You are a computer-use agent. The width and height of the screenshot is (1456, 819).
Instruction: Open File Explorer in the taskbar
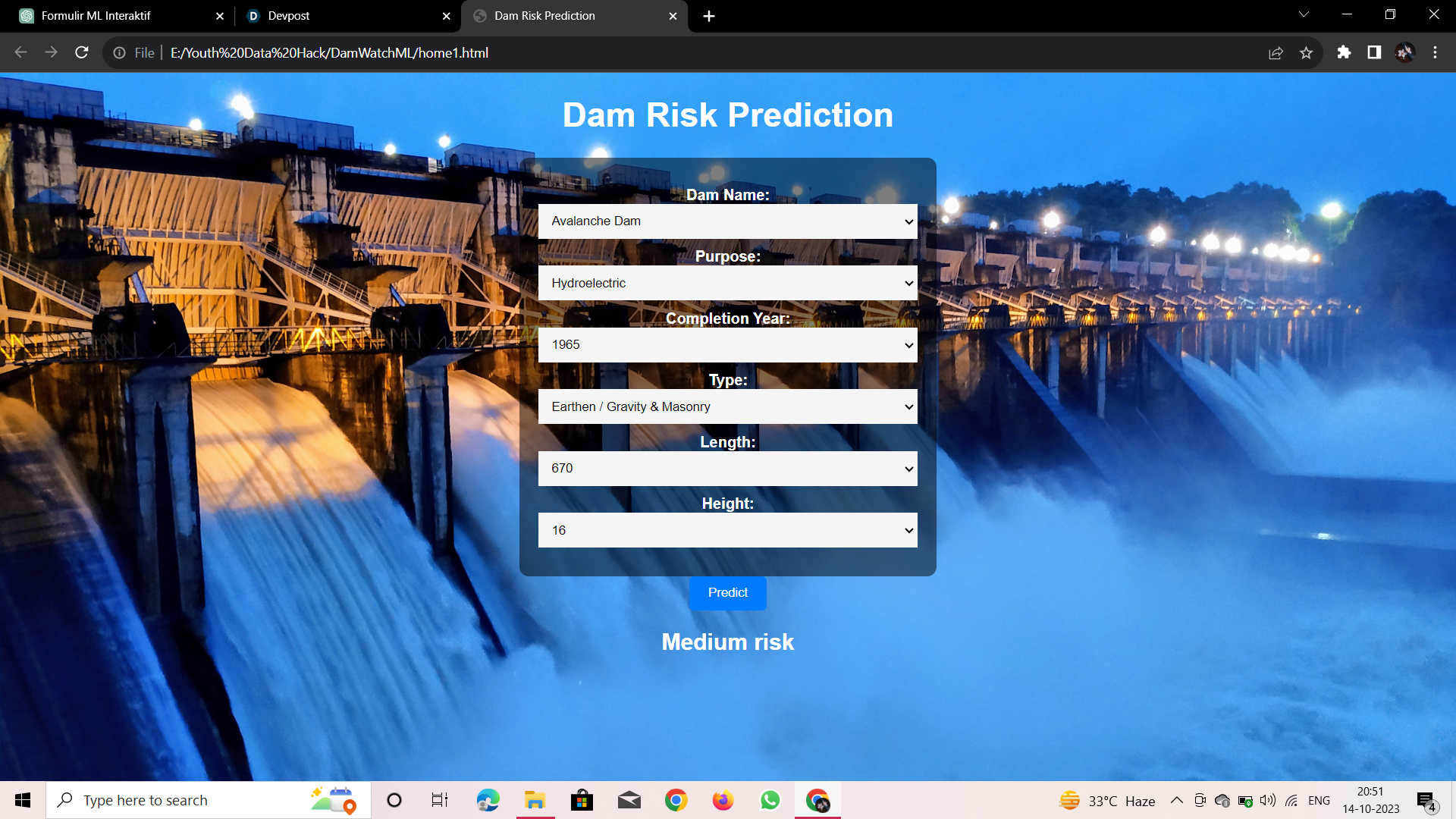coord(535,800)
